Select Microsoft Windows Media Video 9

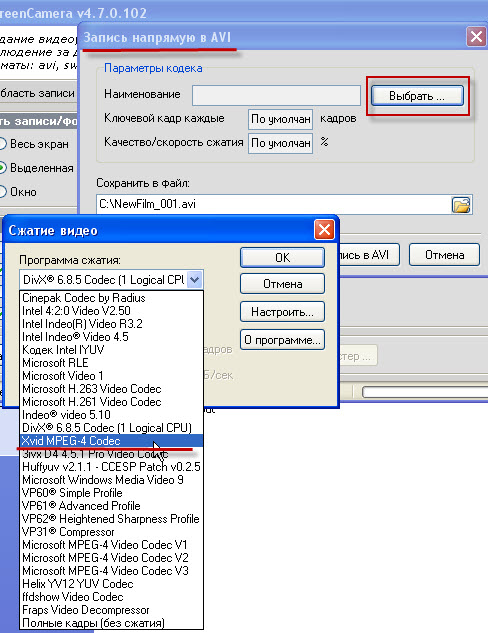[111, 480]
